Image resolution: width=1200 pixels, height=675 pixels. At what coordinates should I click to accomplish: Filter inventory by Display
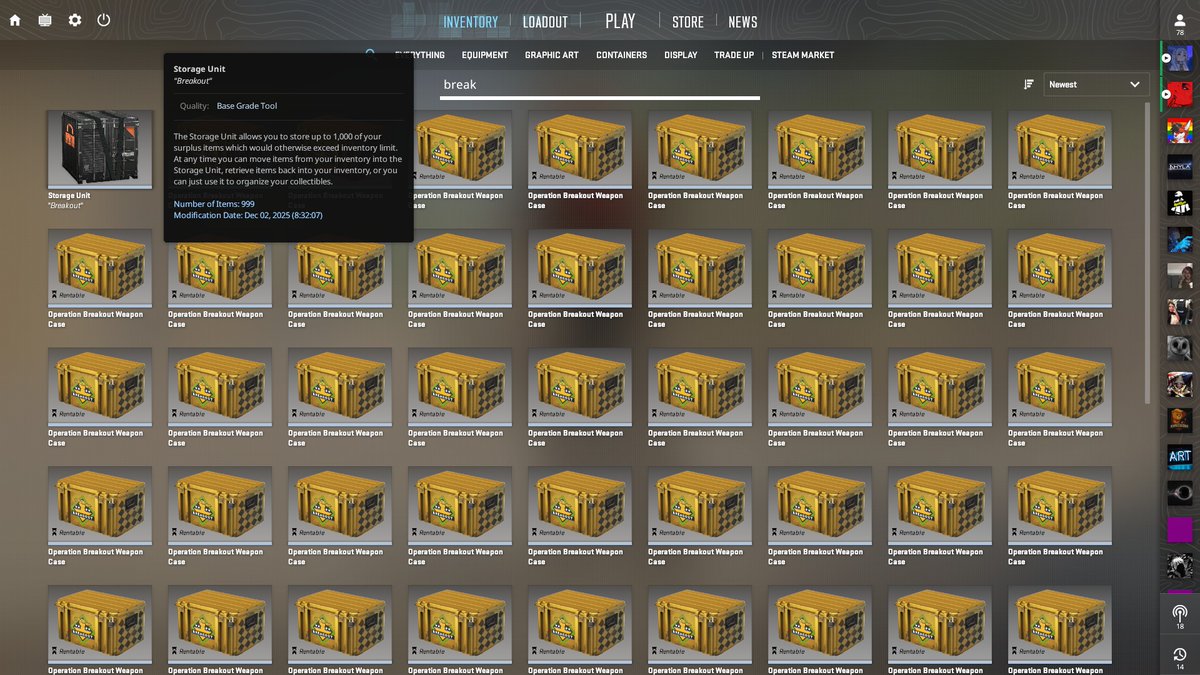point(681,55)
